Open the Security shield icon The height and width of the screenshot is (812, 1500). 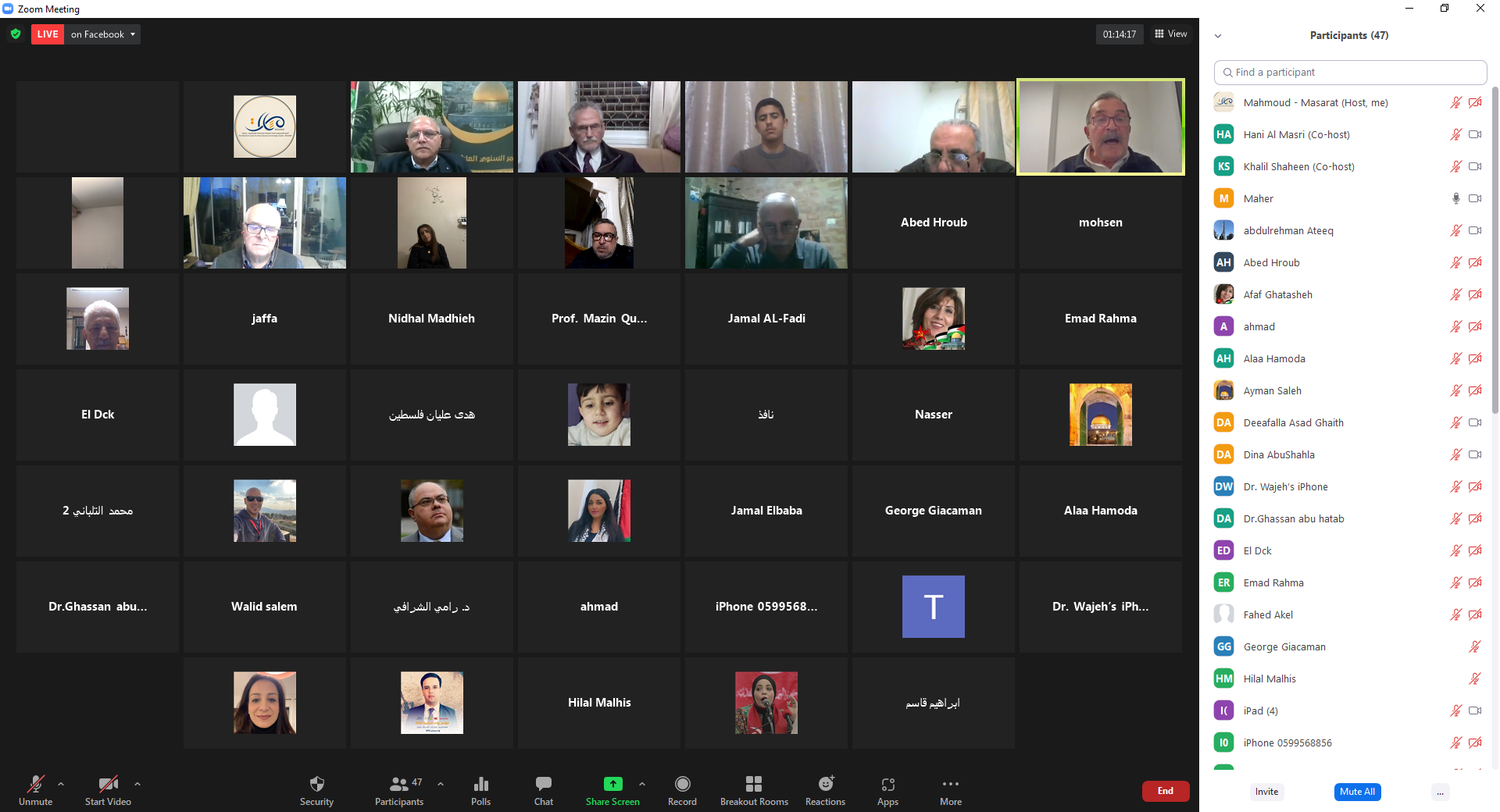click(x=316, y=785)
